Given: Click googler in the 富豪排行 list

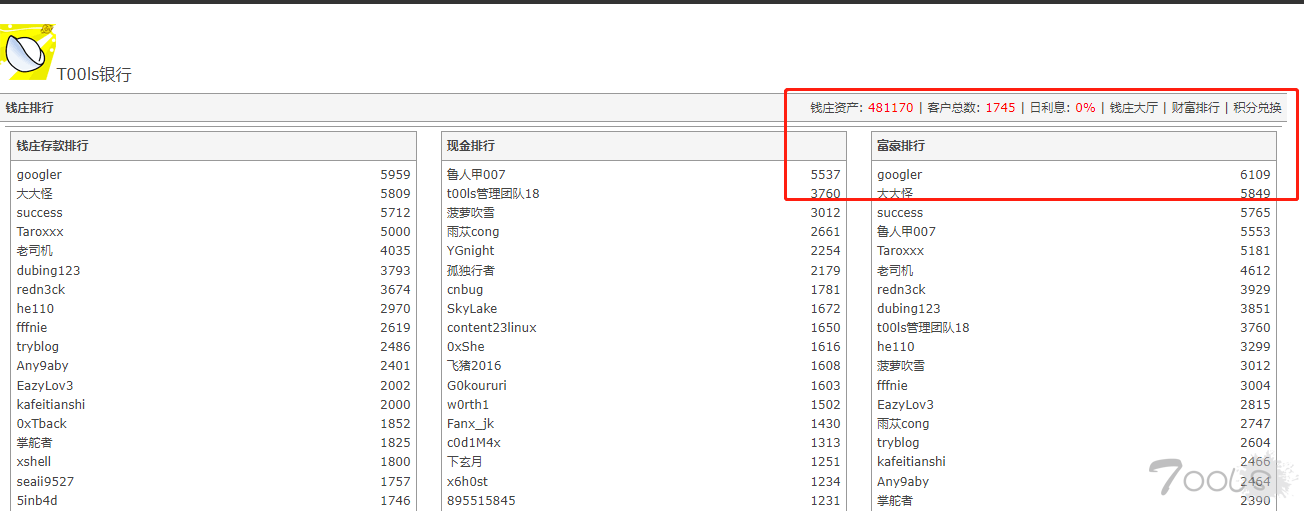Looking at the screenshot, I should pos(899,175).
